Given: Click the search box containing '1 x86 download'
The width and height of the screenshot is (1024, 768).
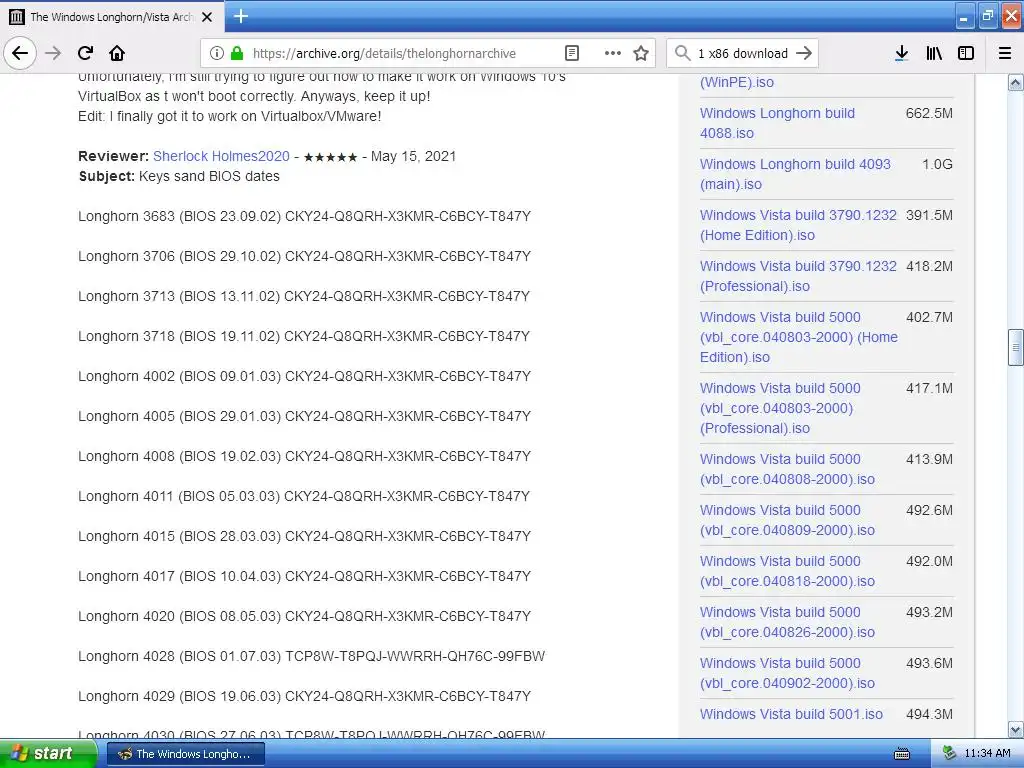Looking at the screenshot, I should pyautogui.click(x=743, y=54).
